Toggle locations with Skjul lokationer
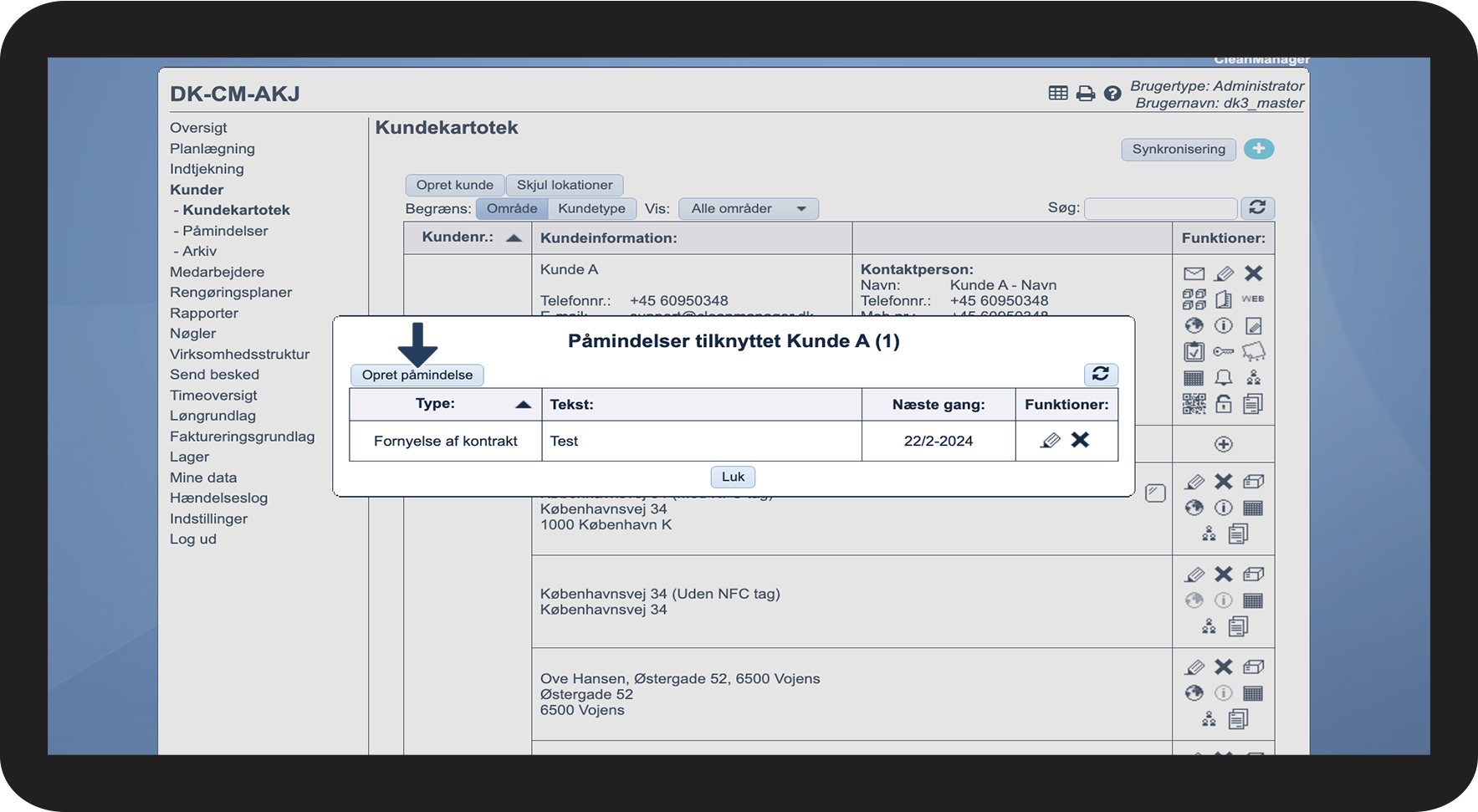The image size is (1478, 812). coord(564,185)
